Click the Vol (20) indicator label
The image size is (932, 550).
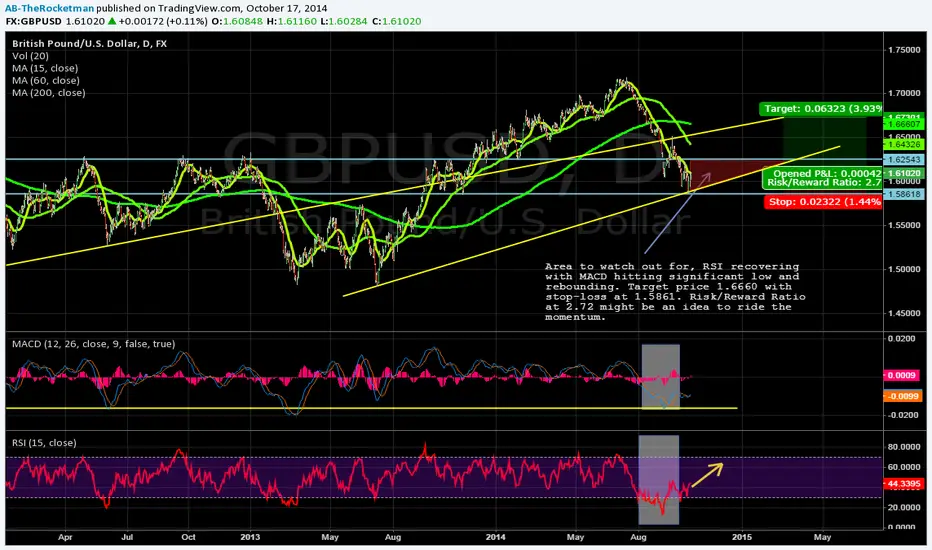[x=30, y=56]
